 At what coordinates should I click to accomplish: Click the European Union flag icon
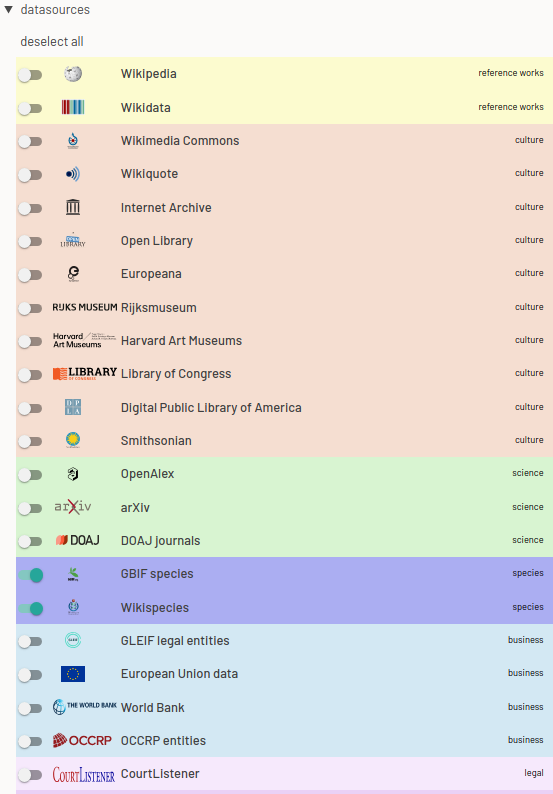point(73,674)
